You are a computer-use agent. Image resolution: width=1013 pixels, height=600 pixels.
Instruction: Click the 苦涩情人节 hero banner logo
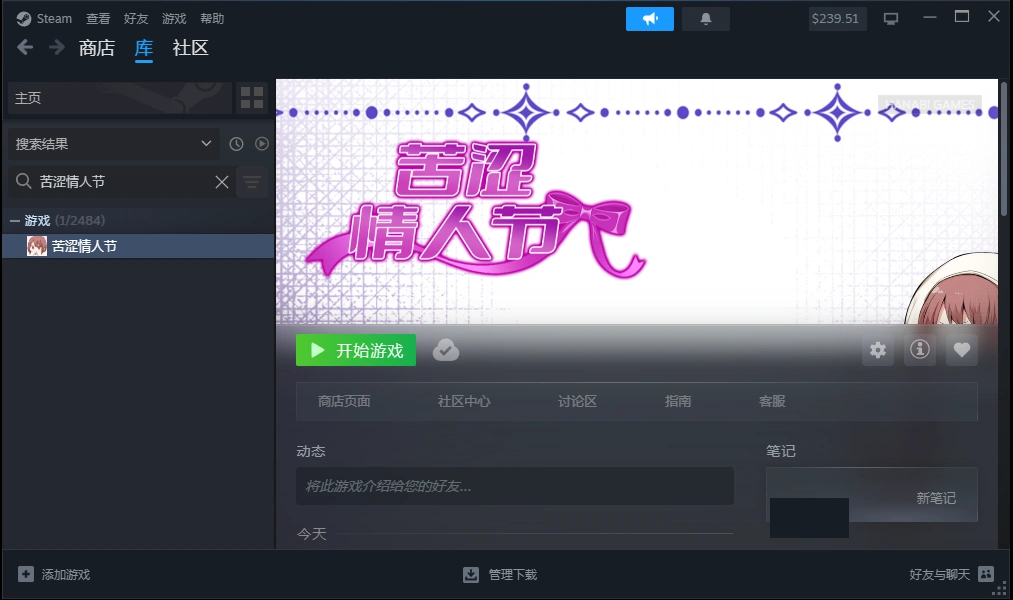click(x=475, y=210)
